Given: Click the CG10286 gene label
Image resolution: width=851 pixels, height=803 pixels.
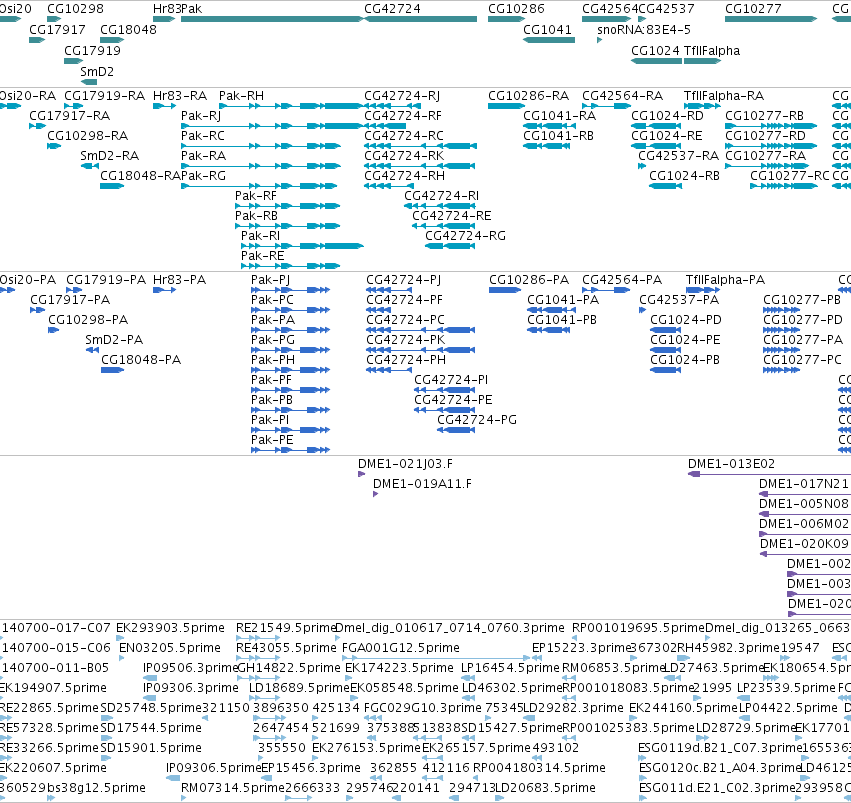Looking at the screenshot, I should 516,9.
